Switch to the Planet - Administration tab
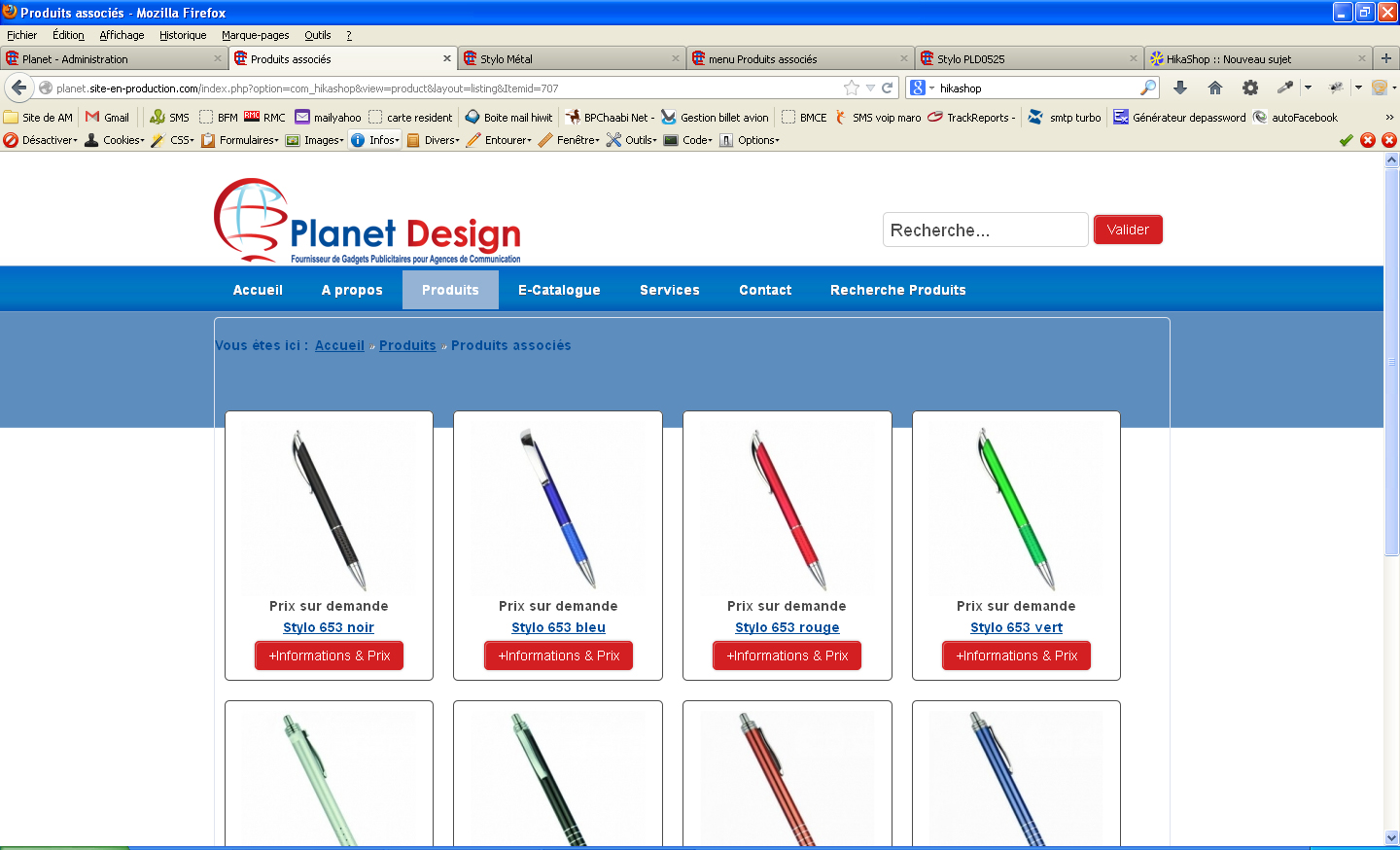Screen dimensions: 1400x850 click(x=114, y=58)
